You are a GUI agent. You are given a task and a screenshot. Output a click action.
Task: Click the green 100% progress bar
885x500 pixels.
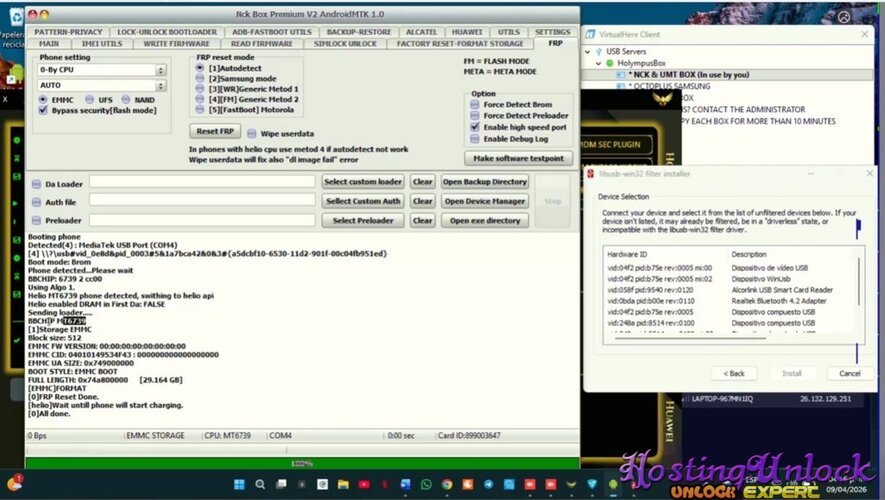tap(302, 464)
